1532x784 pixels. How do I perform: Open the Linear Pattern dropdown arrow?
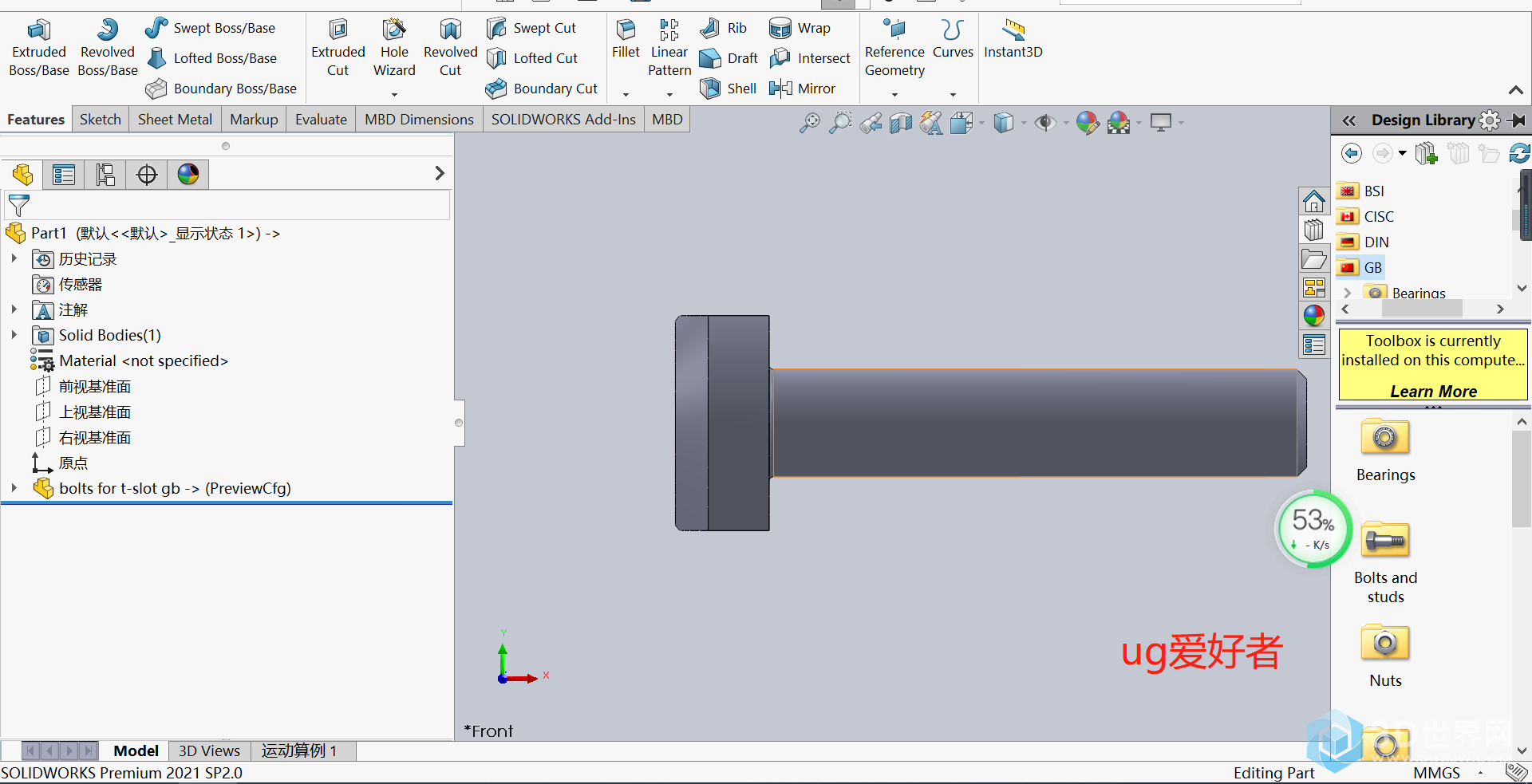click(669, 95)
